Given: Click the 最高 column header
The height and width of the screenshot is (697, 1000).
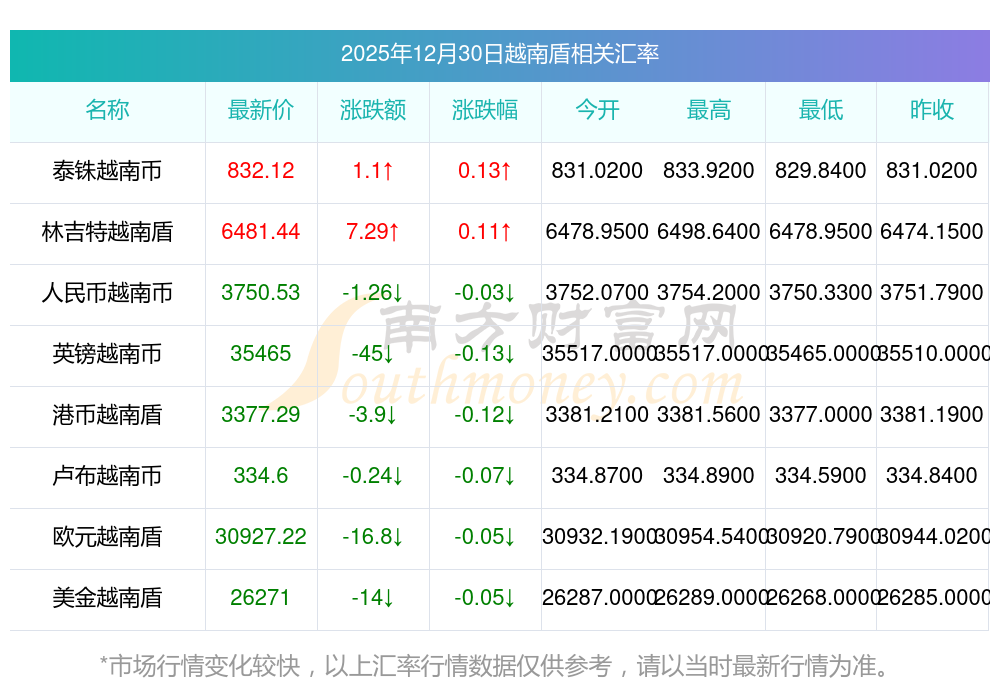Looking at the screenshot, I should [709, 110].
